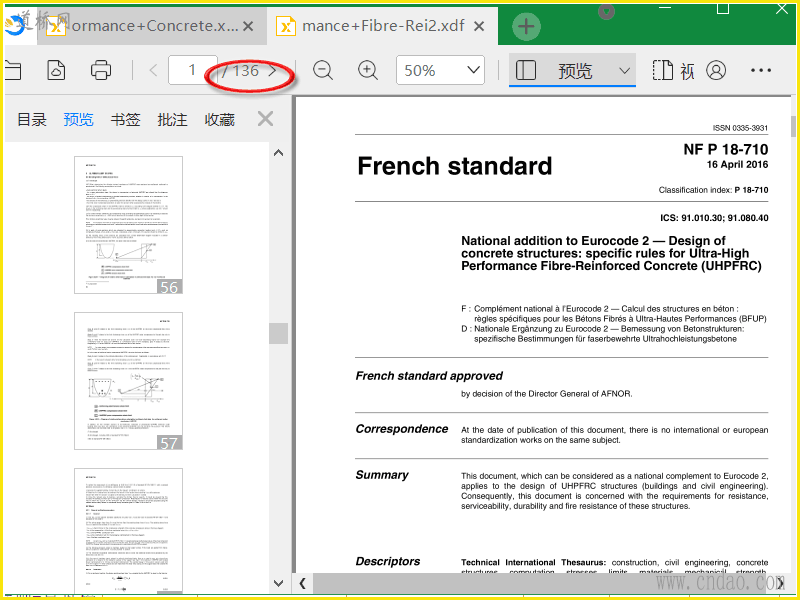
Task: Click the page layout view icon
Action: point(663,70)
